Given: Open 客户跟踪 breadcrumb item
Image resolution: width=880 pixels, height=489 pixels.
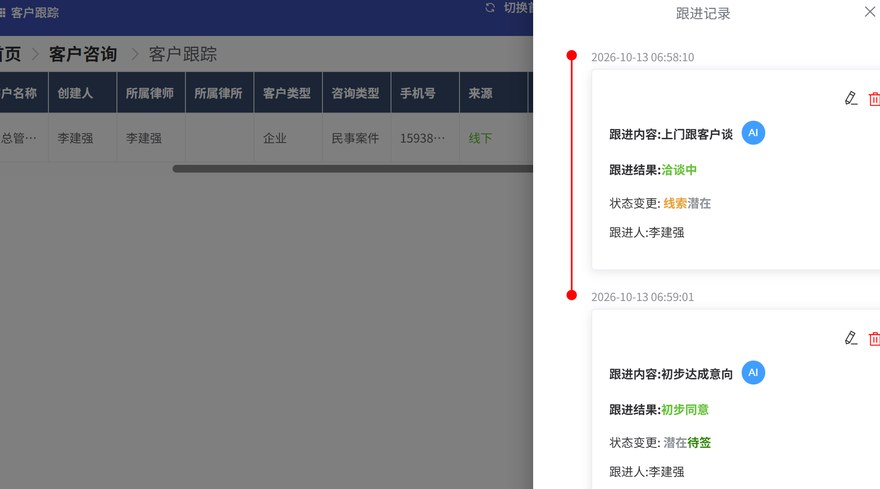Looking at the screenshot, I should click(x=182, y=54).
